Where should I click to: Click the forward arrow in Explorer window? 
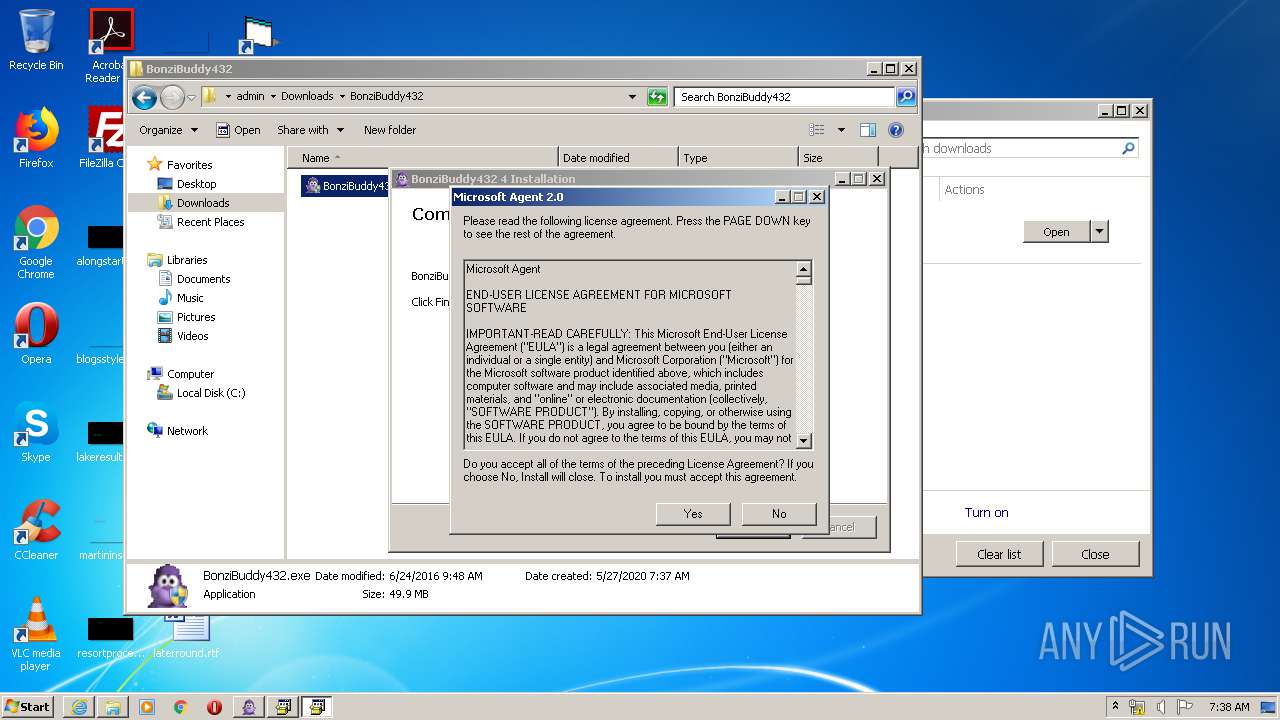[x=172, y=97]
